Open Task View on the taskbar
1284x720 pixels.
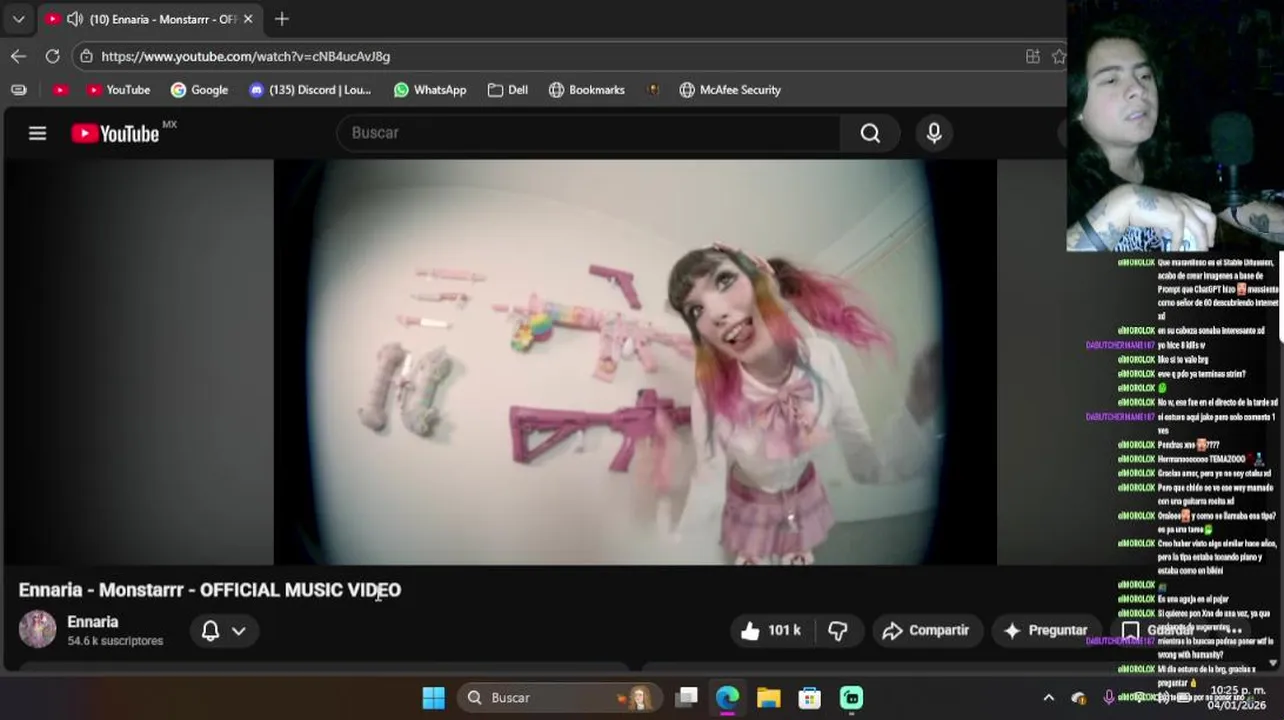(687, 698)
